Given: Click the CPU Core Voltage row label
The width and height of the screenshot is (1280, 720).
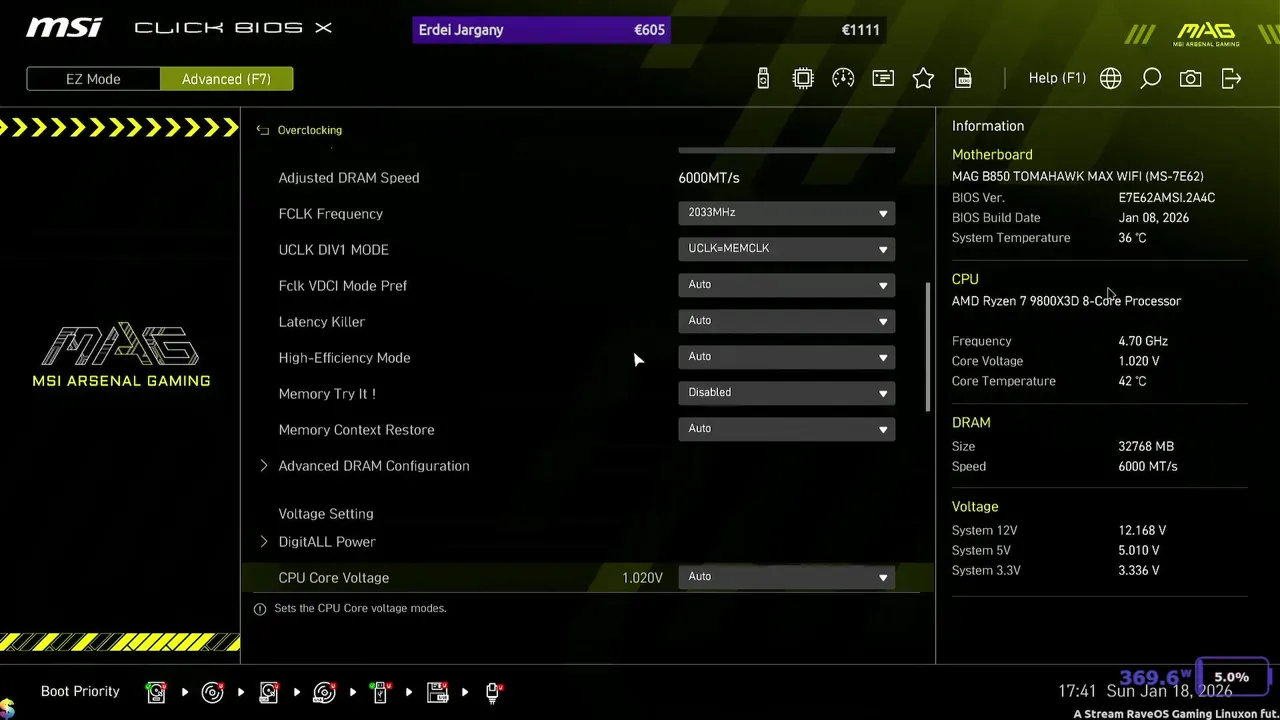Looking at the screenshot, I should click(334, 578).
